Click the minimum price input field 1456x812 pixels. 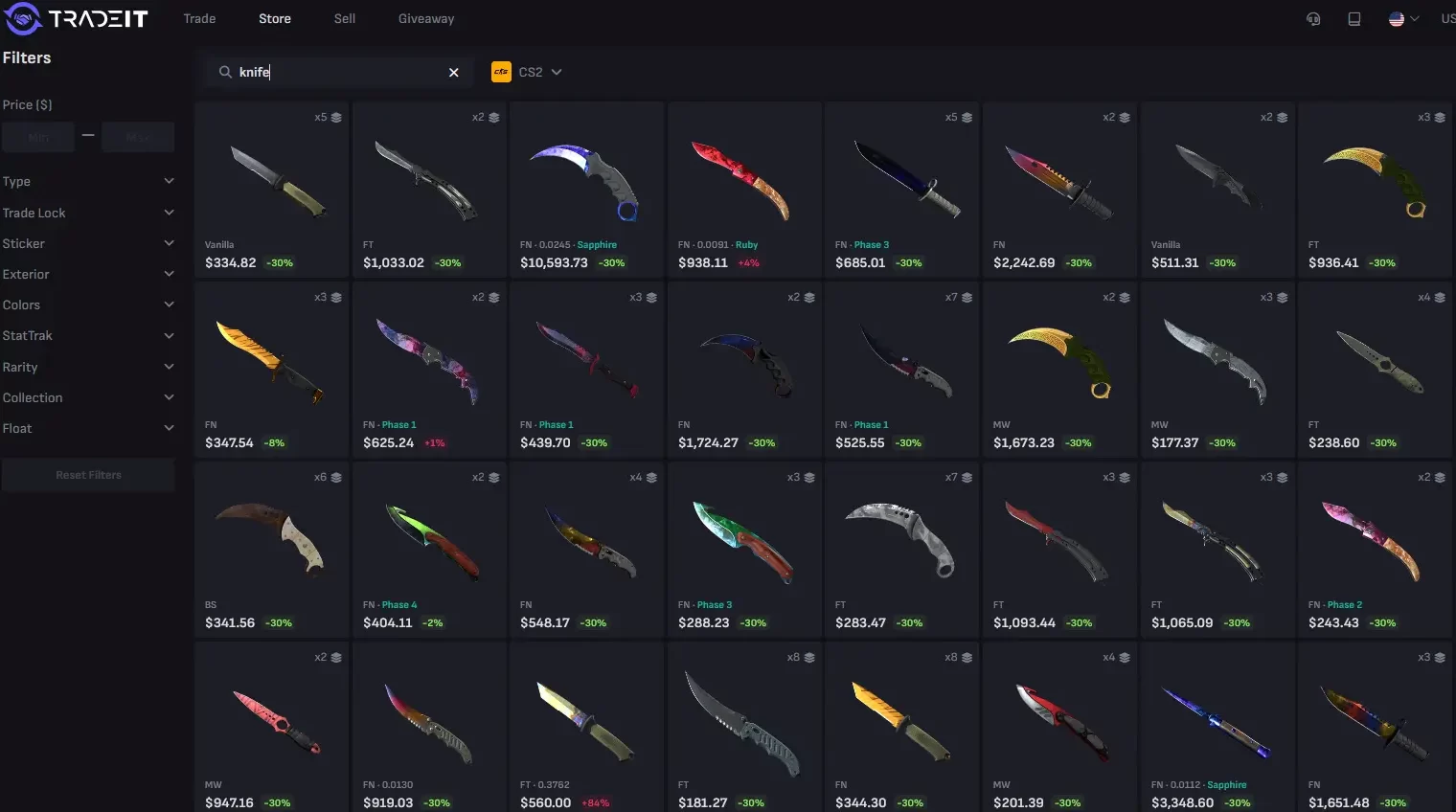click(x=38, y=137)
